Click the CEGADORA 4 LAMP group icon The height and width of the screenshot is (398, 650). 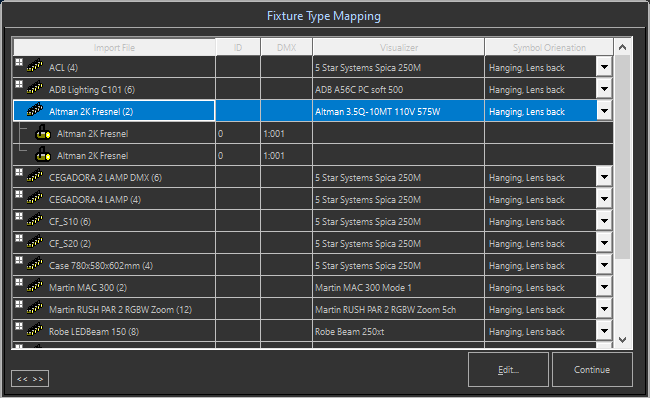coord(35,198)
